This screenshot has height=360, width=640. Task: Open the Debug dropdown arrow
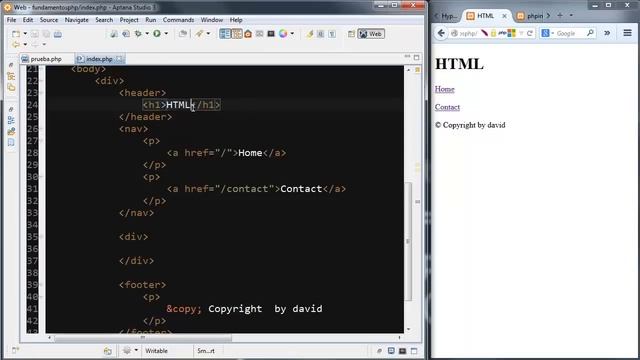(x=147, y=33)
